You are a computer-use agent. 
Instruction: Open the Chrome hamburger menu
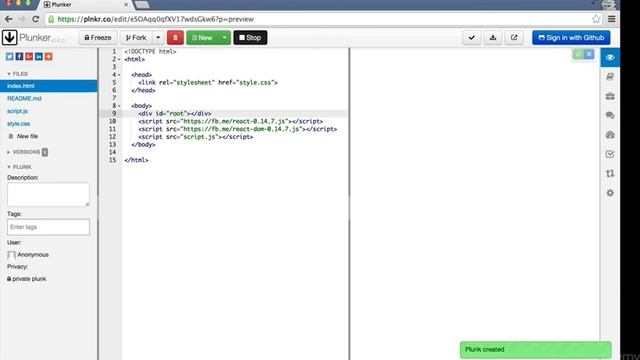[x=611, y=19]
